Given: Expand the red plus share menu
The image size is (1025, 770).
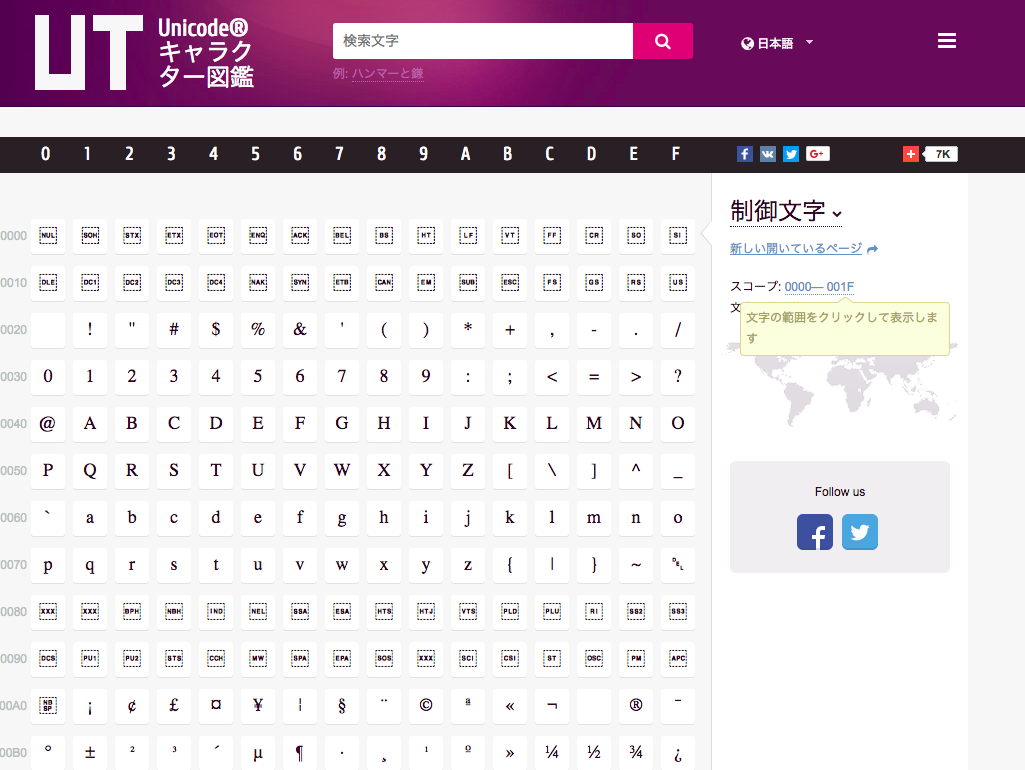Looking at the screenshot, I should [x=910, y=153].
